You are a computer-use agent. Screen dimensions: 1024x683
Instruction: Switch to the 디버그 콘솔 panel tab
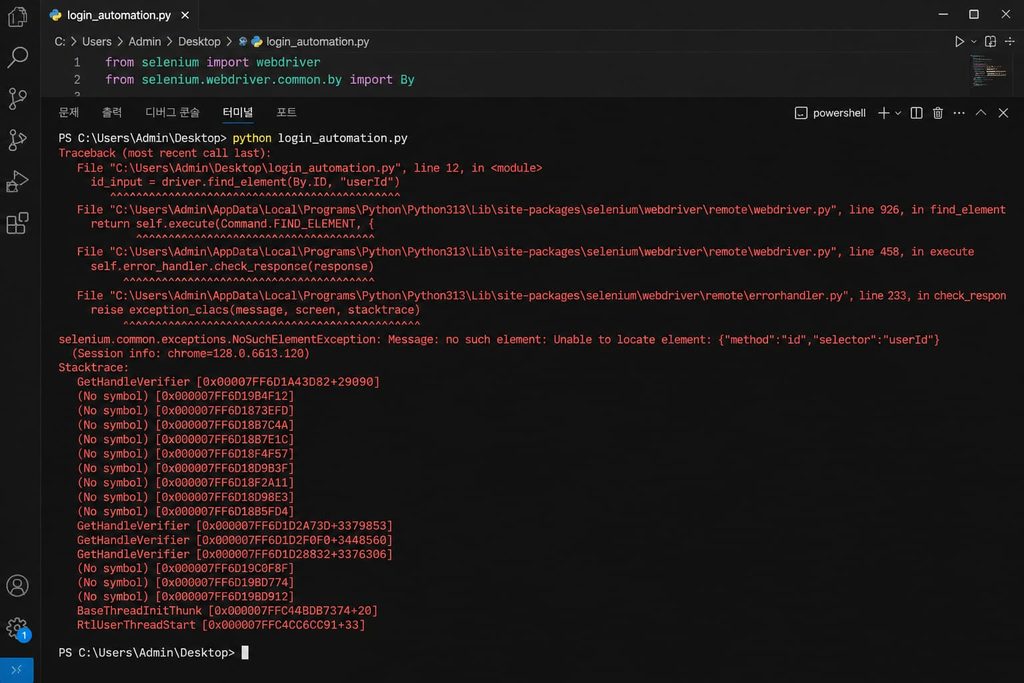click(x=172, y=112)
